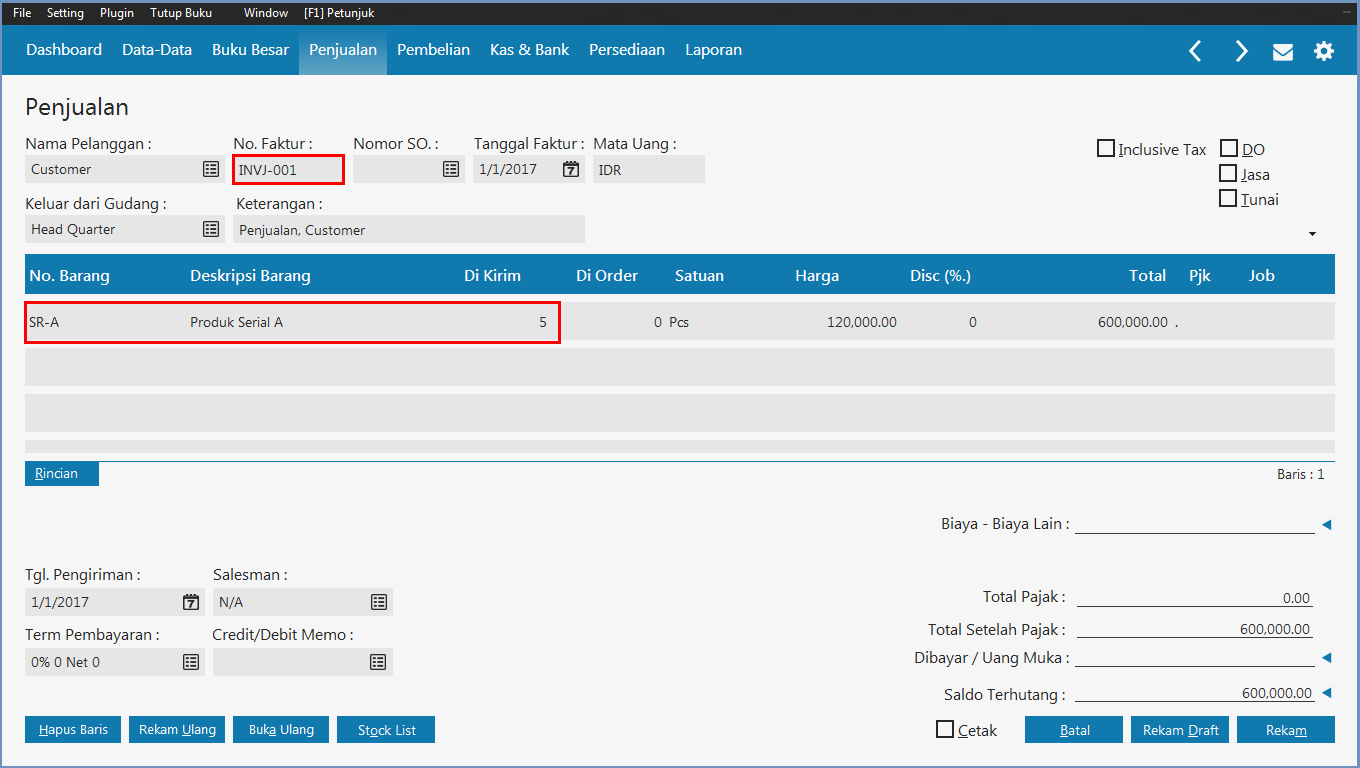Open the mail envelope icon
1360x768 pixels.
(x=1283, y=52)
